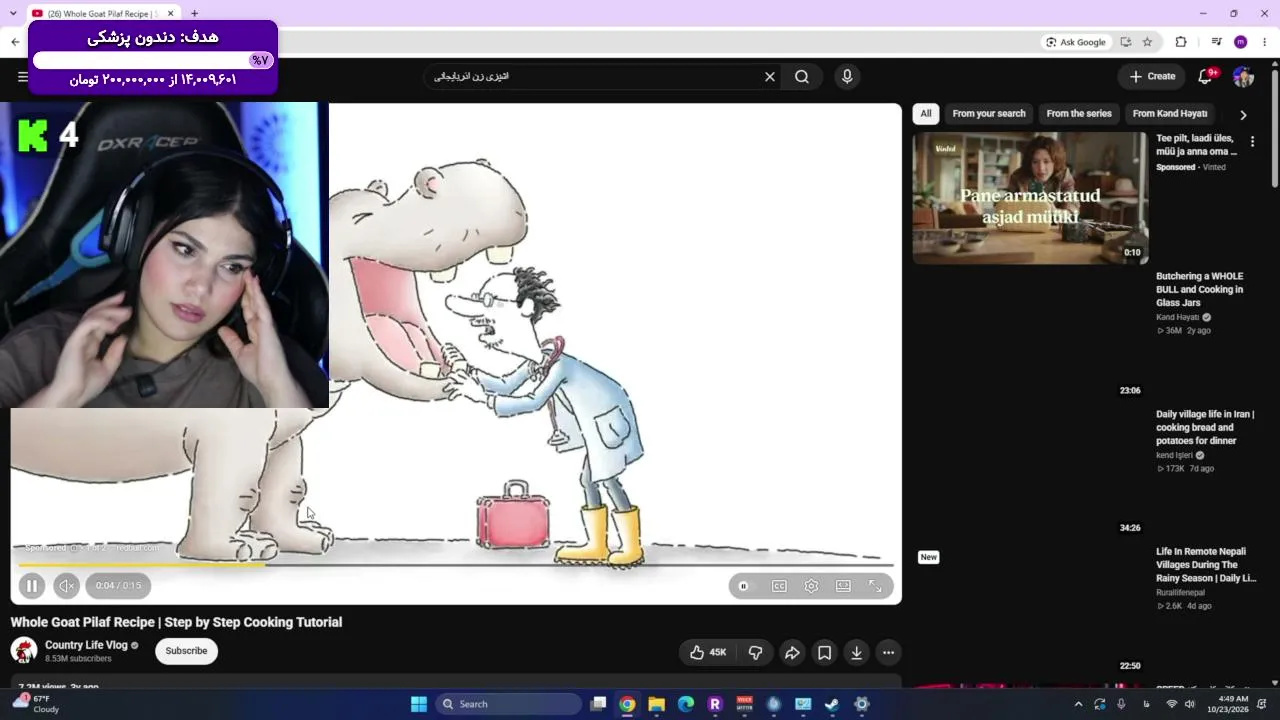Save the video with the bookmark icon

[824, 653]
